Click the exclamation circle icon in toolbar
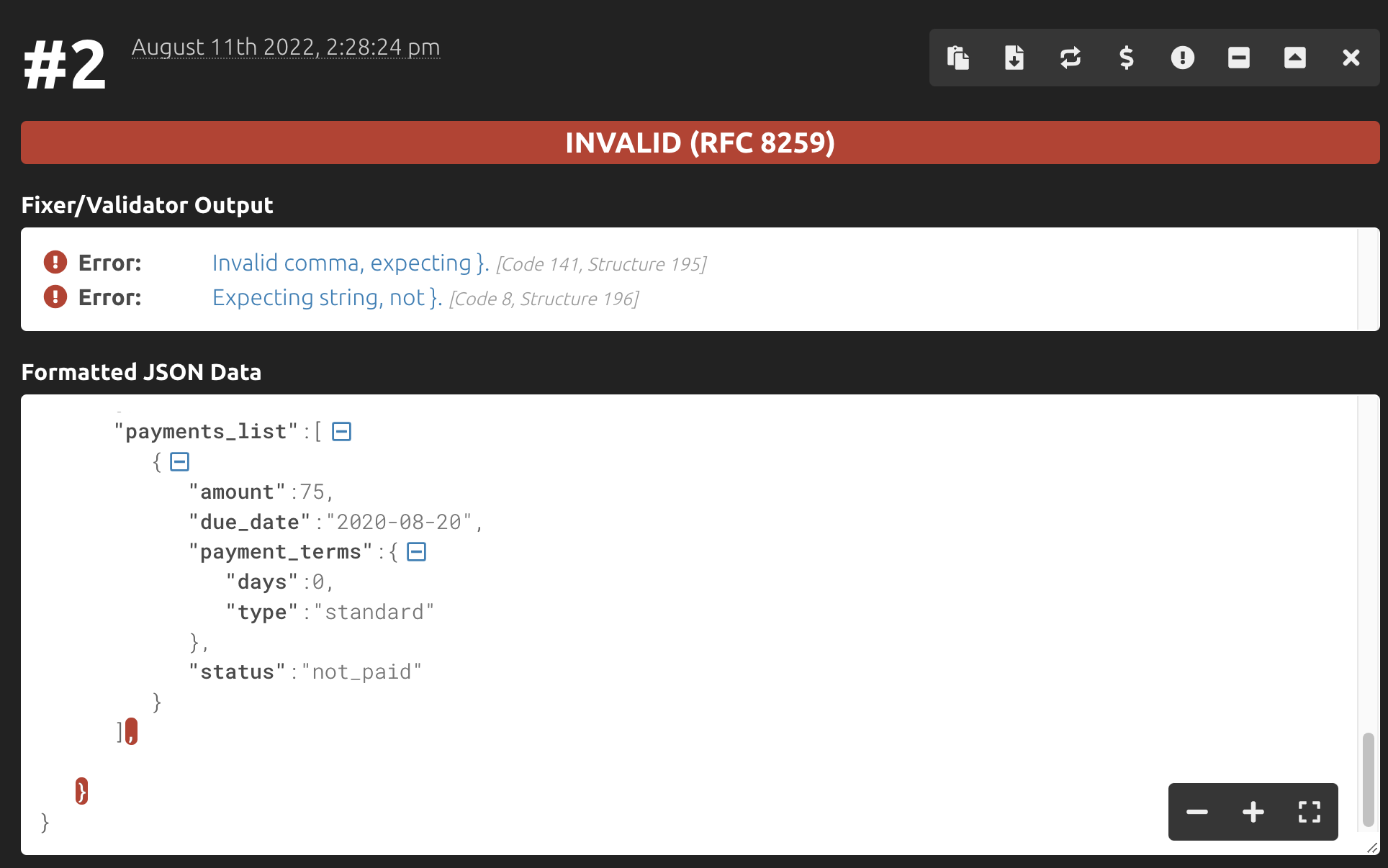1388x868 pixels. 1183,58
